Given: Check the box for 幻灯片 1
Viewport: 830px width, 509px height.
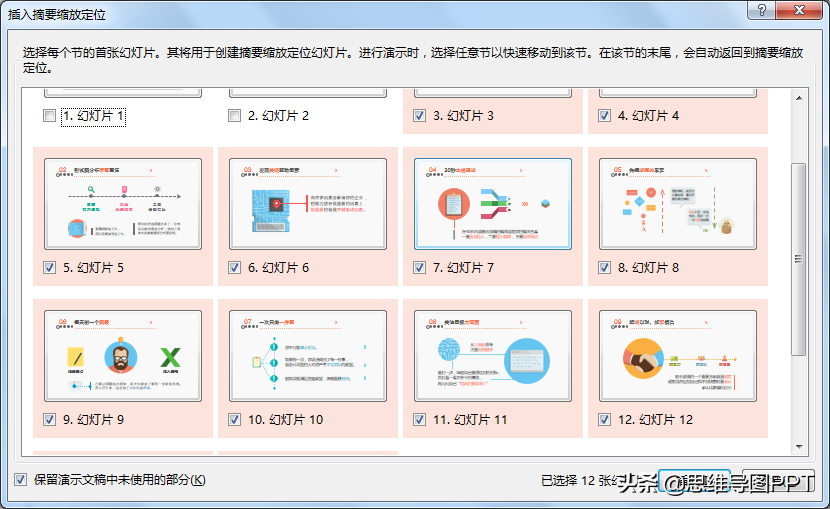Looking at the screenshot, I should click(x=49, y=115).
